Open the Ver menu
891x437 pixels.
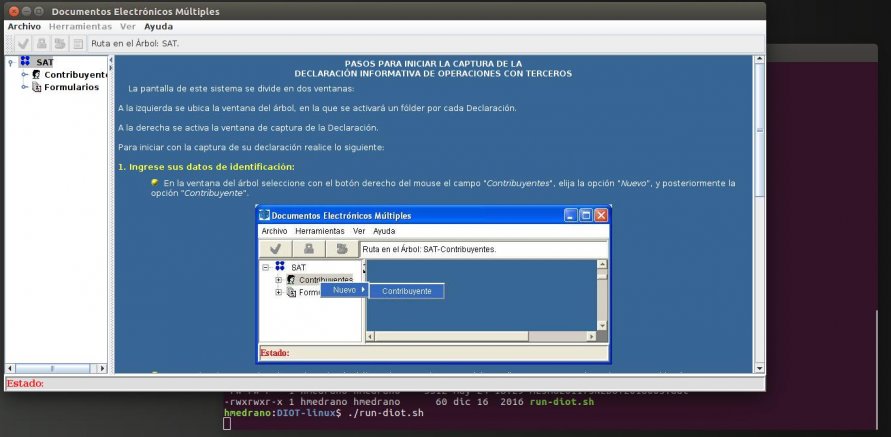[128, 26]
